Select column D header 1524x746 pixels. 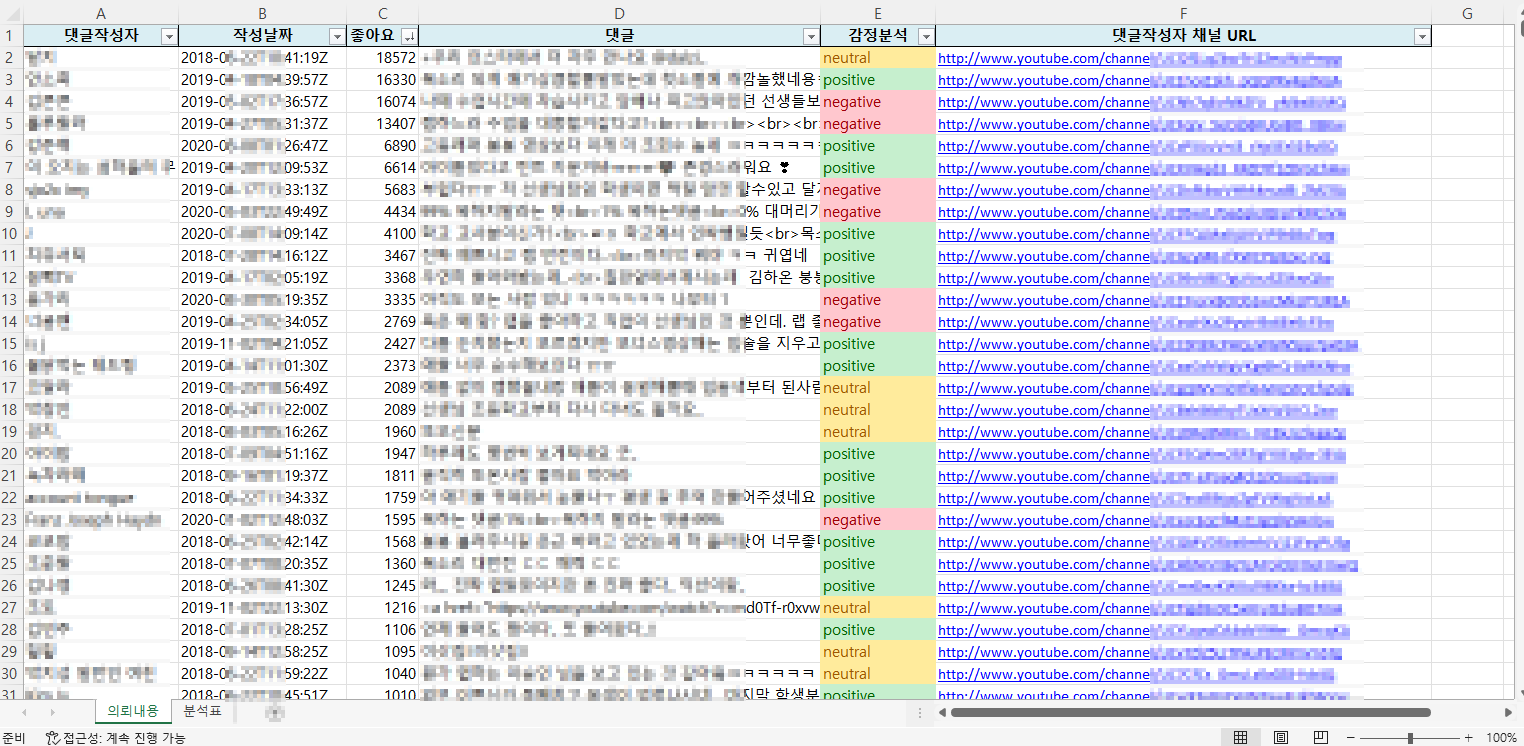pyautogui.click(x=619, y=13)
